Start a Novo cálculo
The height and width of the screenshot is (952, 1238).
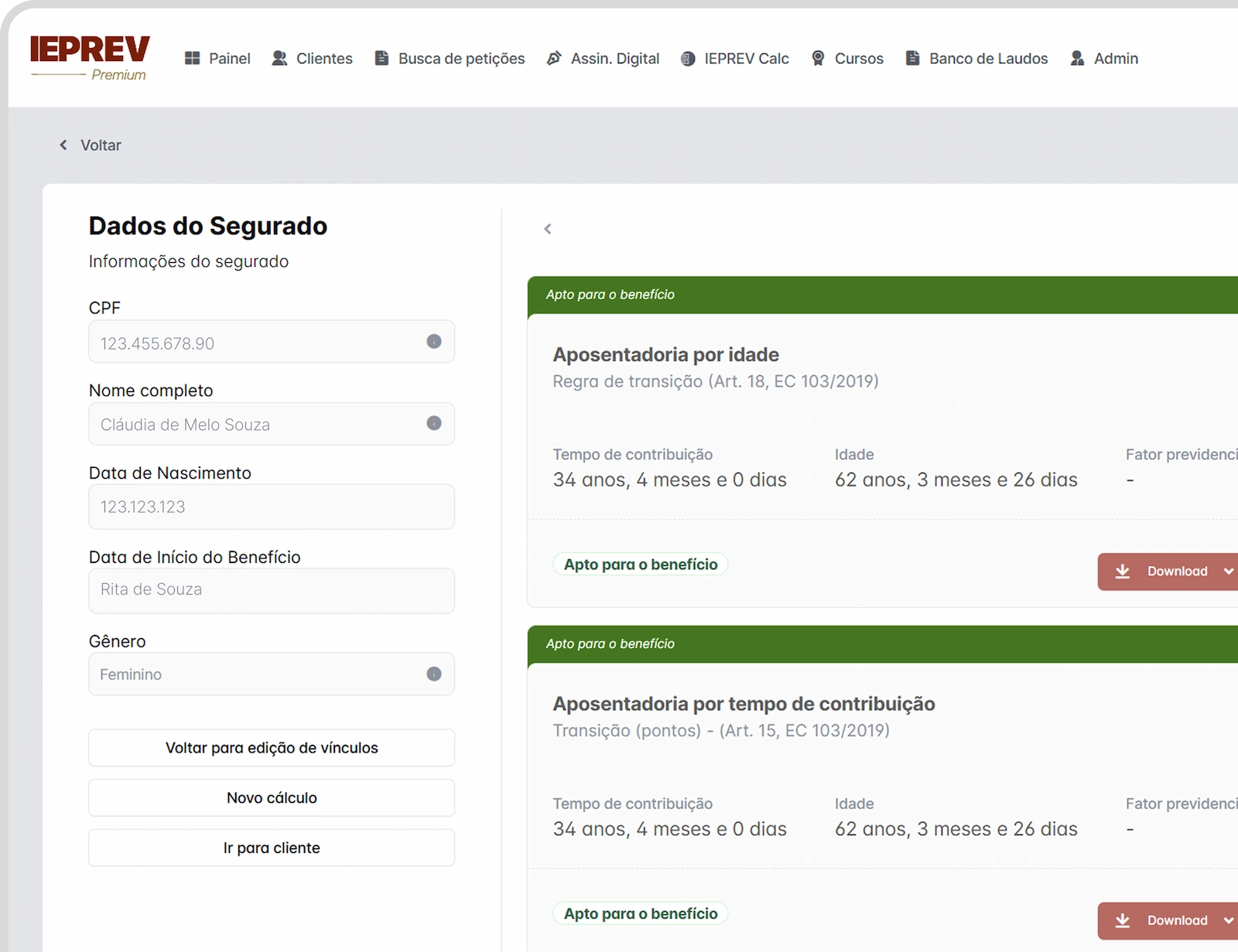click(272, 797)
